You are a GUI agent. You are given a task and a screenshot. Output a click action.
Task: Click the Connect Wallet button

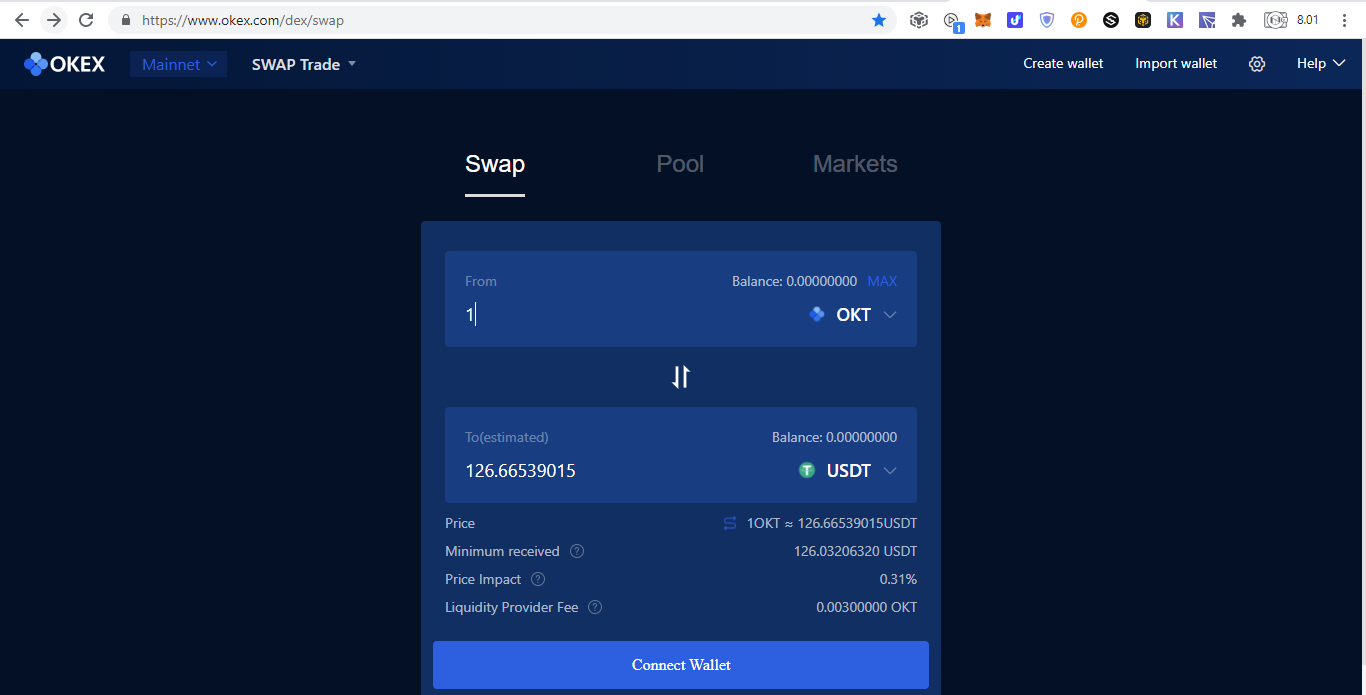click(681, 665)
